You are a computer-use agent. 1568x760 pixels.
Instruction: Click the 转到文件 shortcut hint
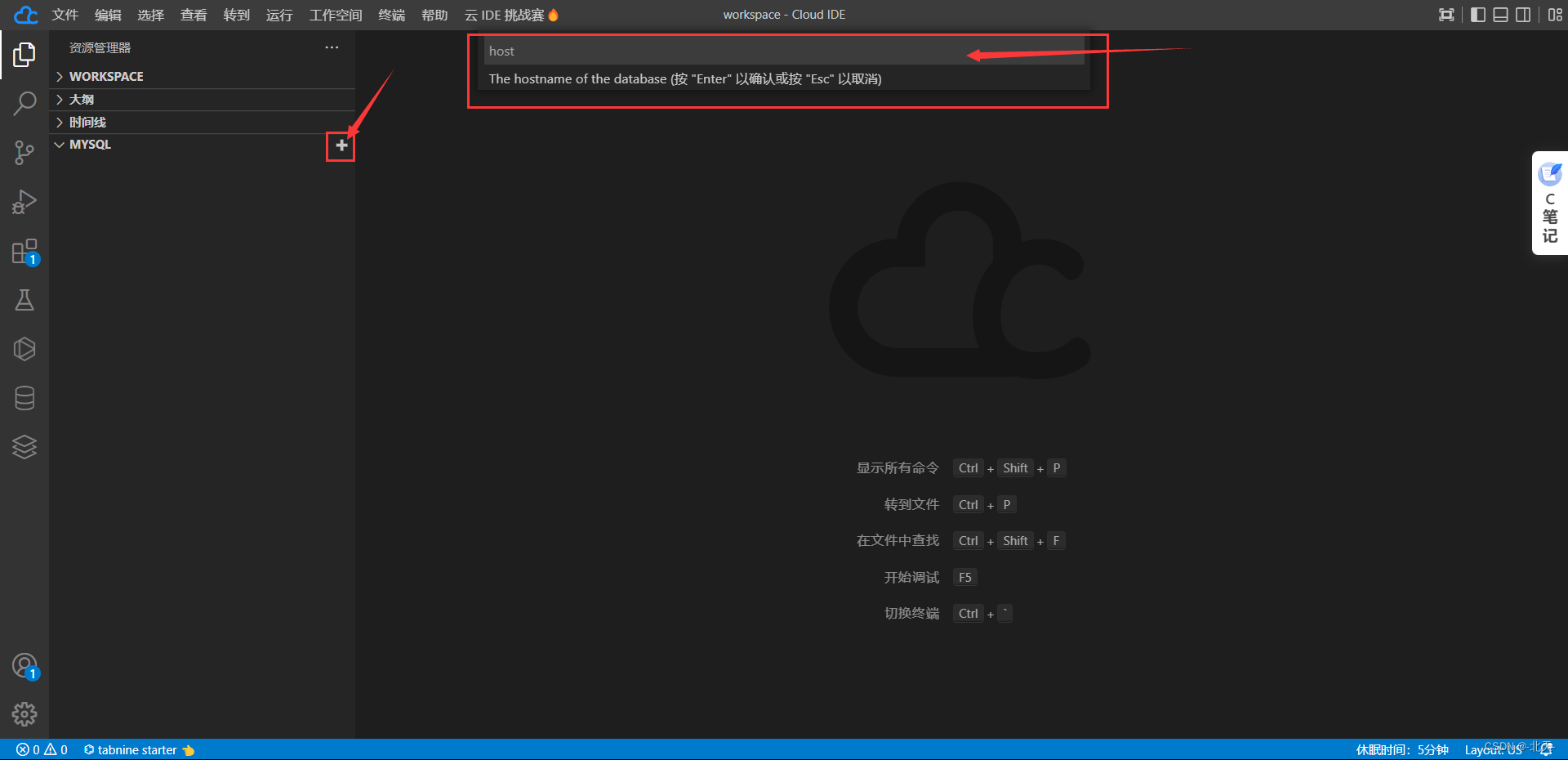[911, 505]
